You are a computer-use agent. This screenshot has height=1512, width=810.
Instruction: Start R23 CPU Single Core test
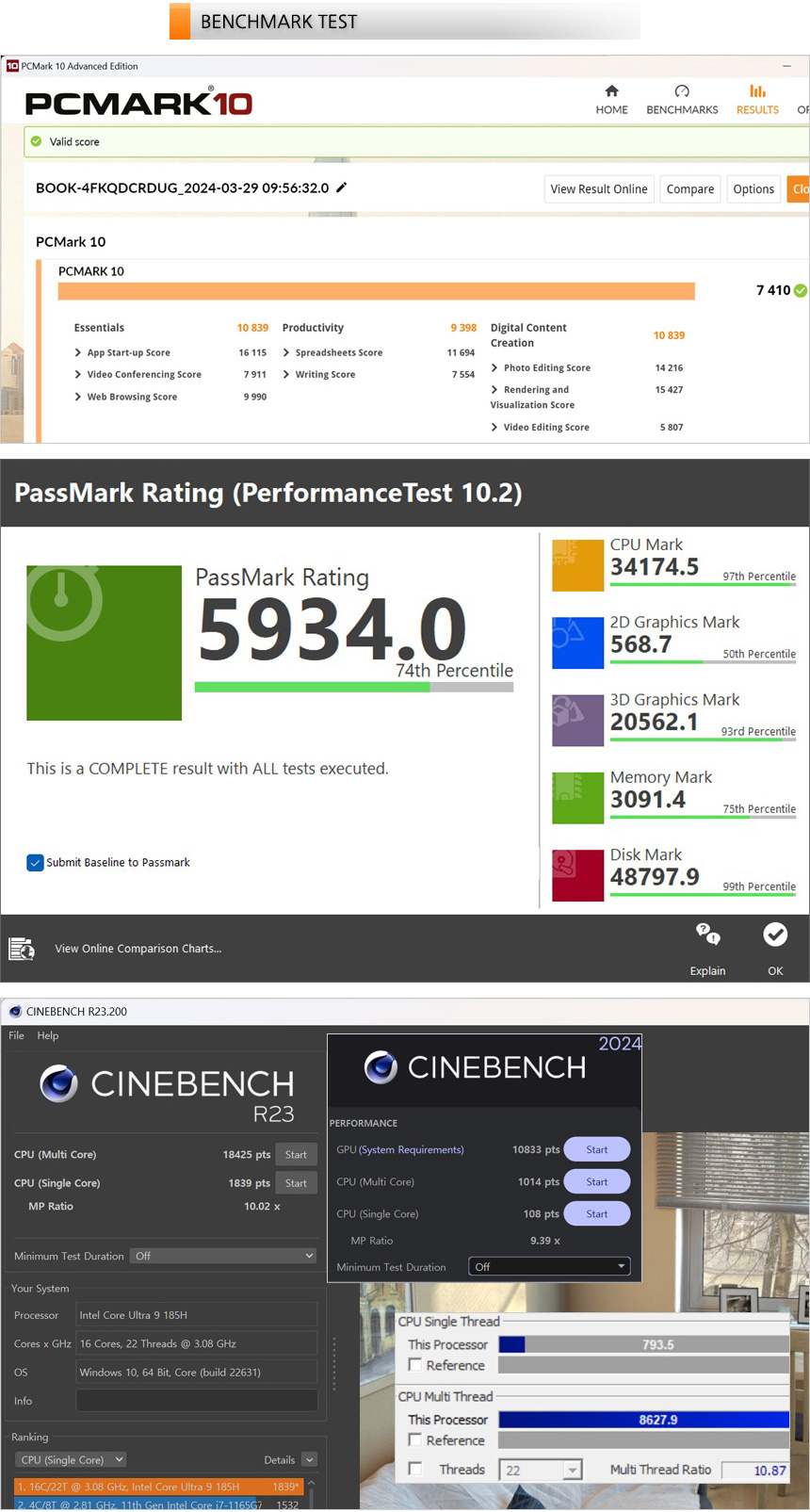296,1183
